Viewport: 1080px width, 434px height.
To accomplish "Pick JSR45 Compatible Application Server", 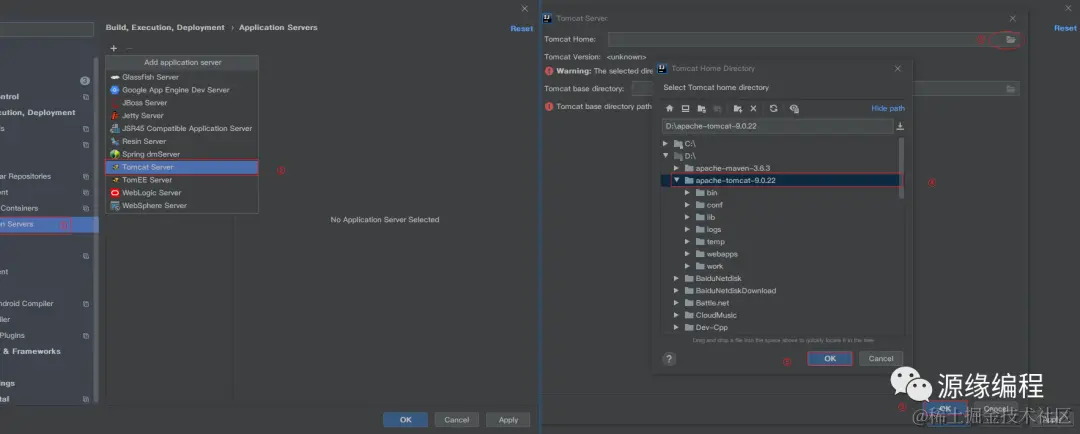I will point(182,129).
